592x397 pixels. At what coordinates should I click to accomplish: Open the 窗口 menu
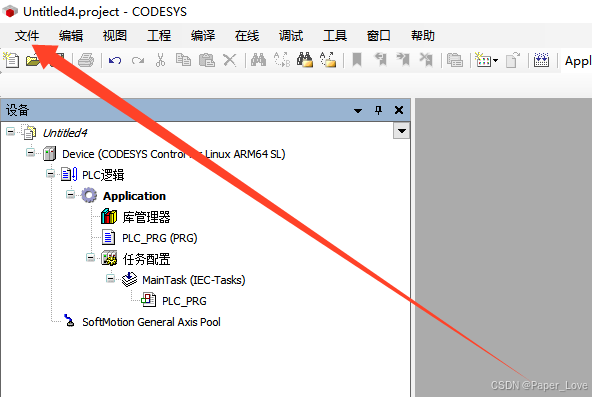point(379,36)
